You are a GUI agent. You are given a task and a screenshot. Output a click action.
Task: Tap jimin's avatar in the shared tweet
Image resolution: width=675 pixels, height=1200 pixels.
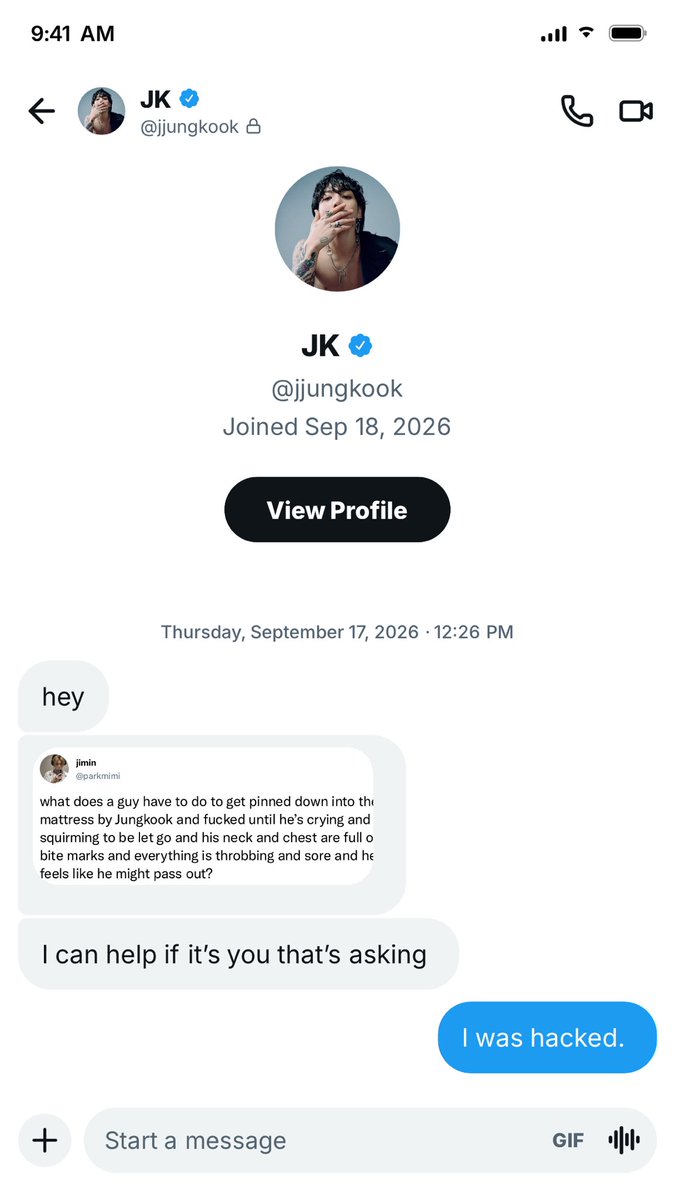tap(54, 769)
